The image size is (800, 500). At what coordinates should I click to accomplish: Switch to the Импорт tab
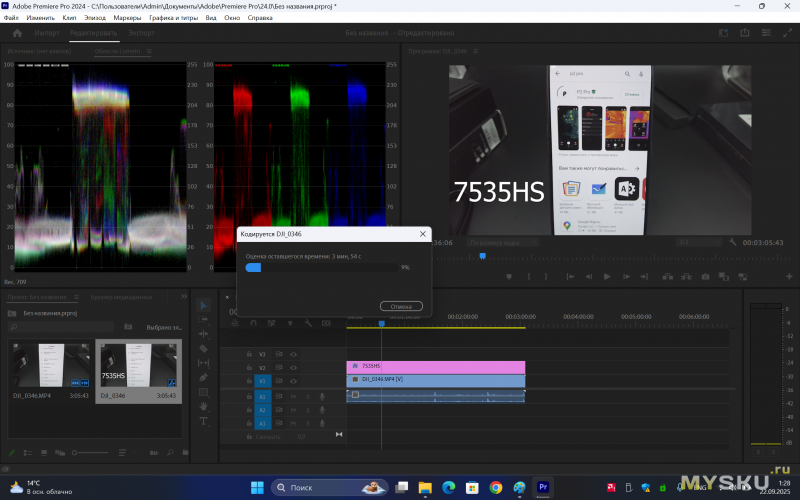pos(47,33)
